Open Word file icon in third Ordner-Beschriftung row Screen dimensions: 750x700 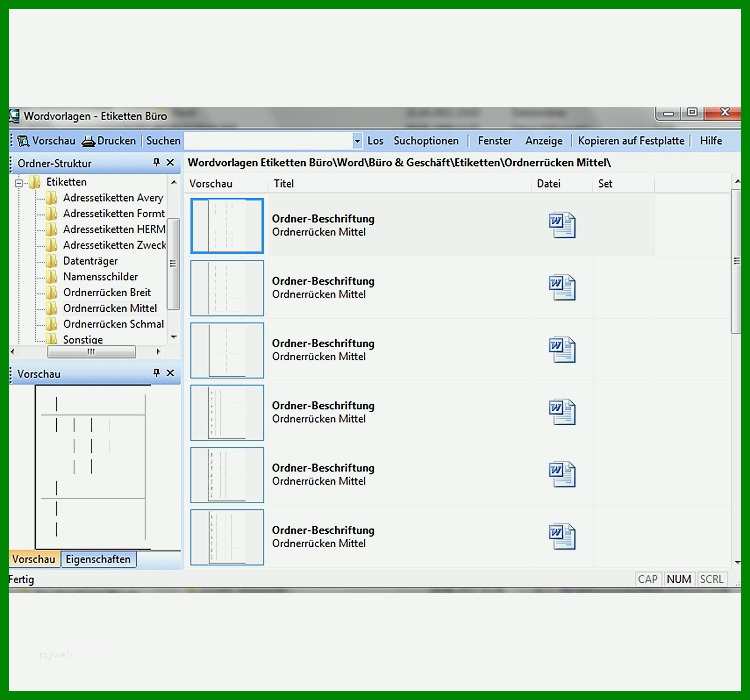[x=562, y=350]
